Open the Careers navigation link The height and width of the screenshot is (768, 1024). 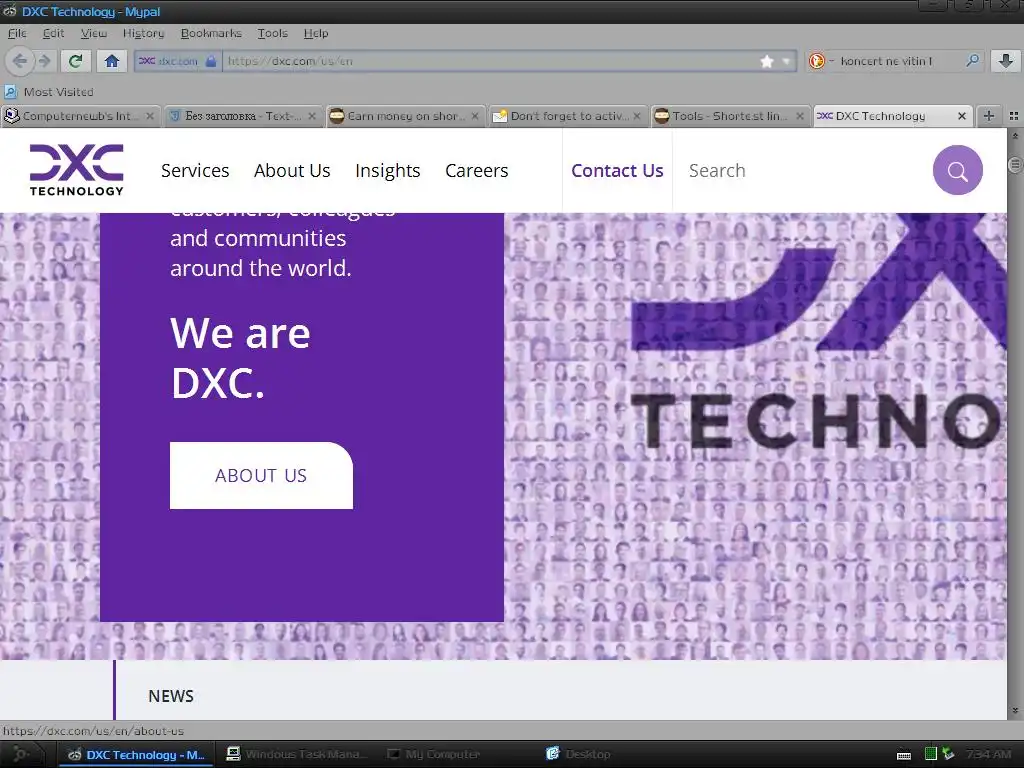point(476,170)
